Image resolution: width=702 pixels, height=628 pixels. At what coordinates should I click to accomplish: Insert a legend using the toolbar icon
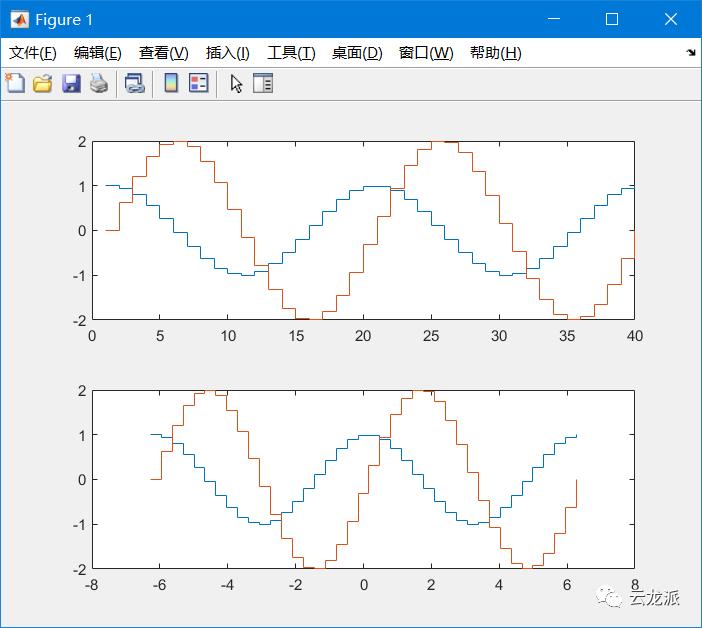pyautogui.click(x=199, y=83)
